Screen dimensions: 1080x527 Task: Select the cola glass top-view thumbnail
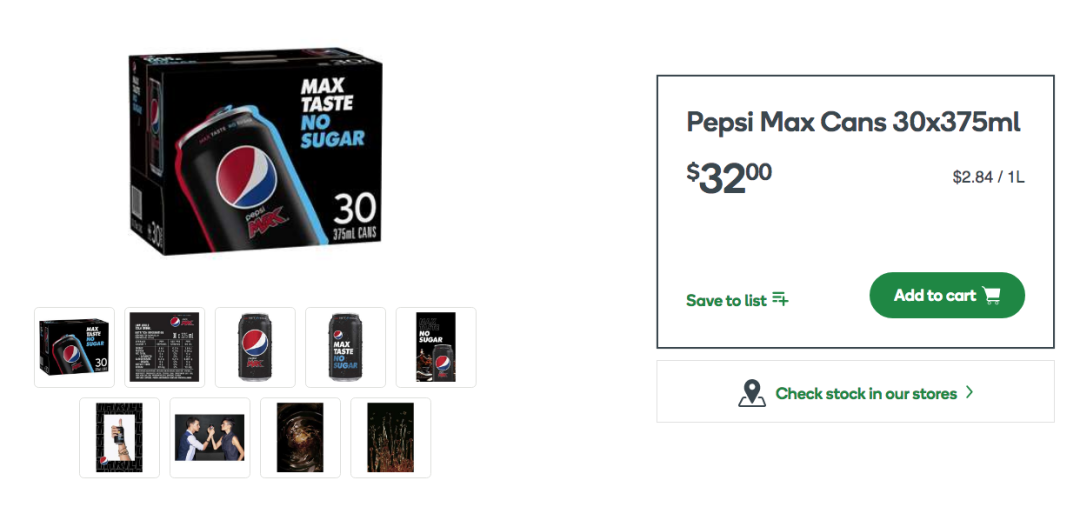tap(300, 437)
